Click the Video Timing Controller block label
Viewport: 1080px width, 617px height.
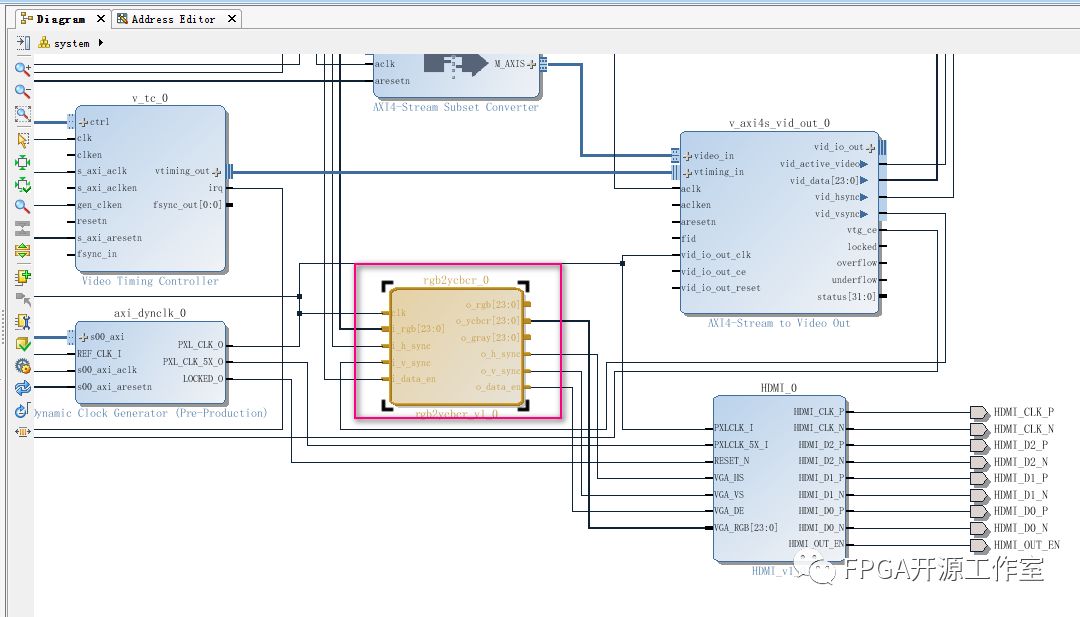click(150, 281)
